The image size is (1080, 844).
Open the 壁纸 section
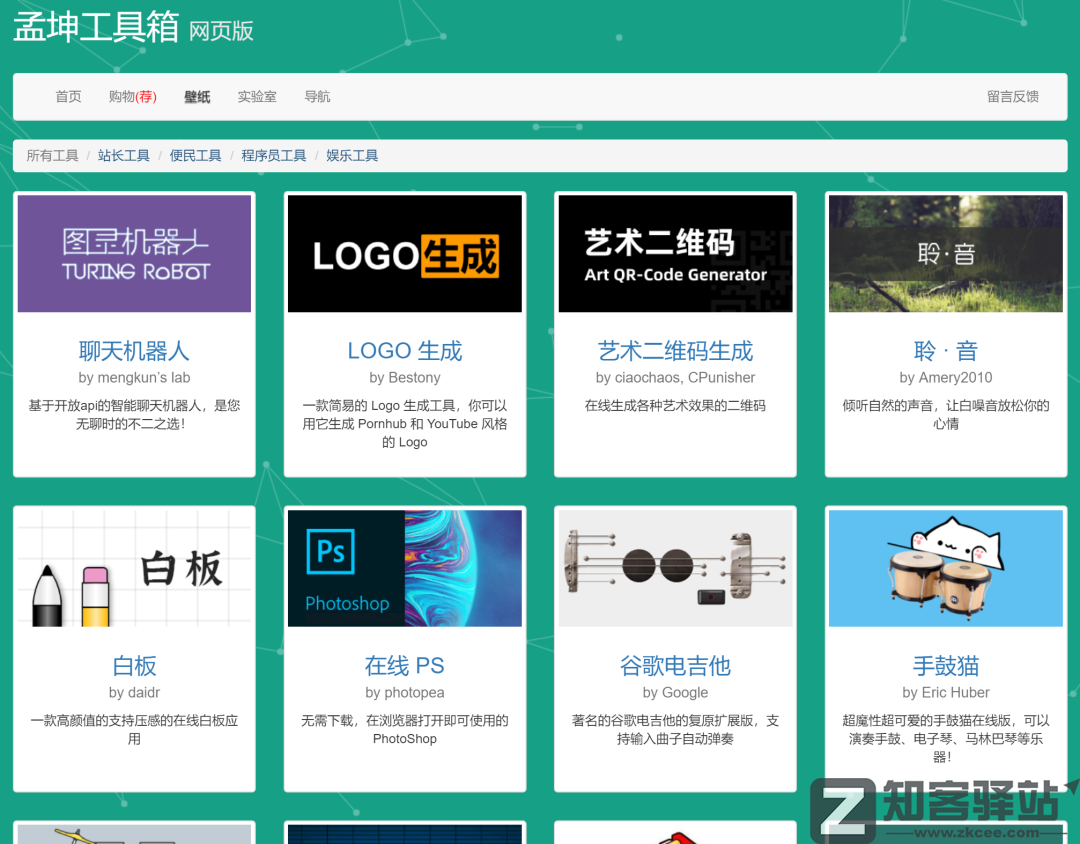[196, 96]
